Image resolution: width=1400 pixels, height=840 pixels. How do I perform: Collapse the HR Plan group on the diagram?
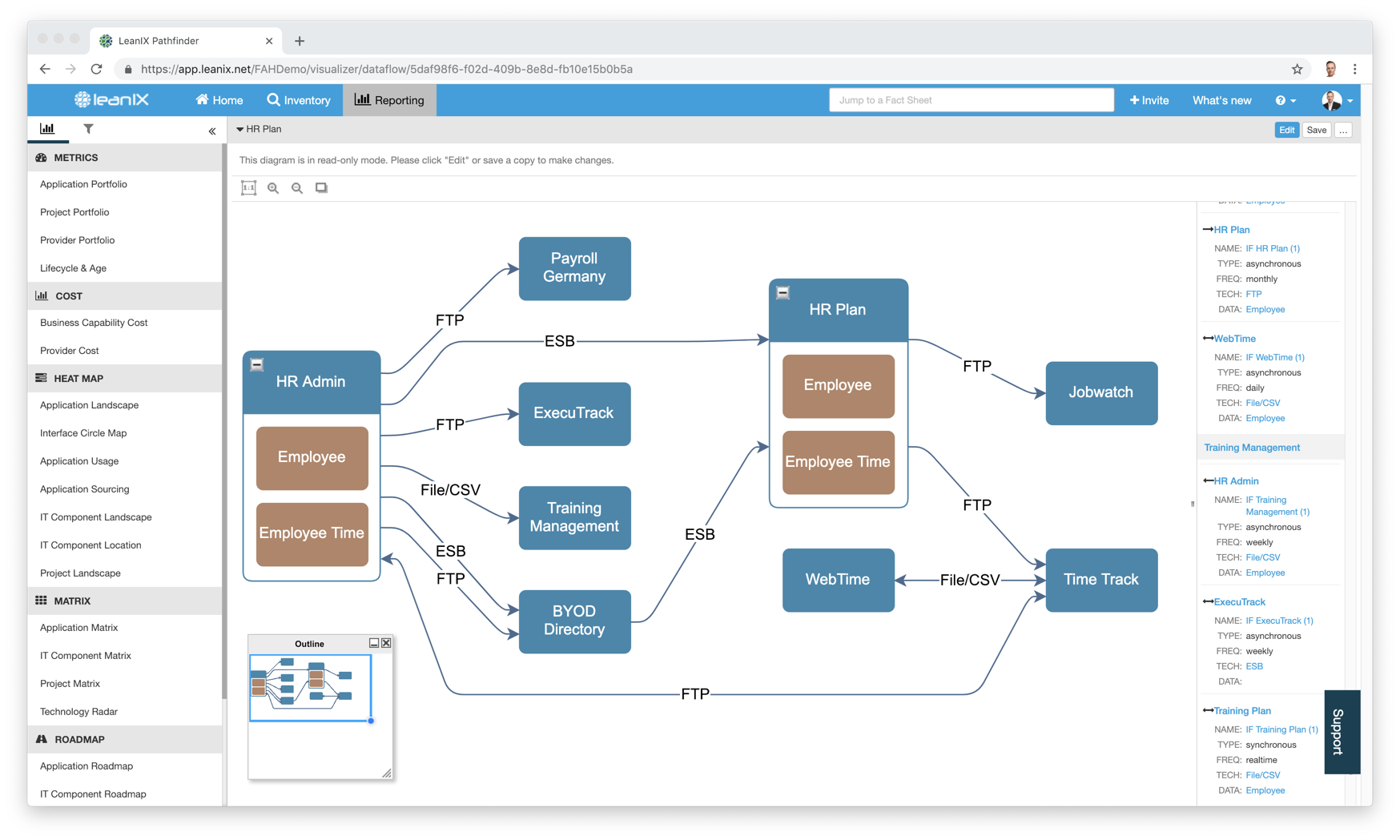click(x=782, y=293)
